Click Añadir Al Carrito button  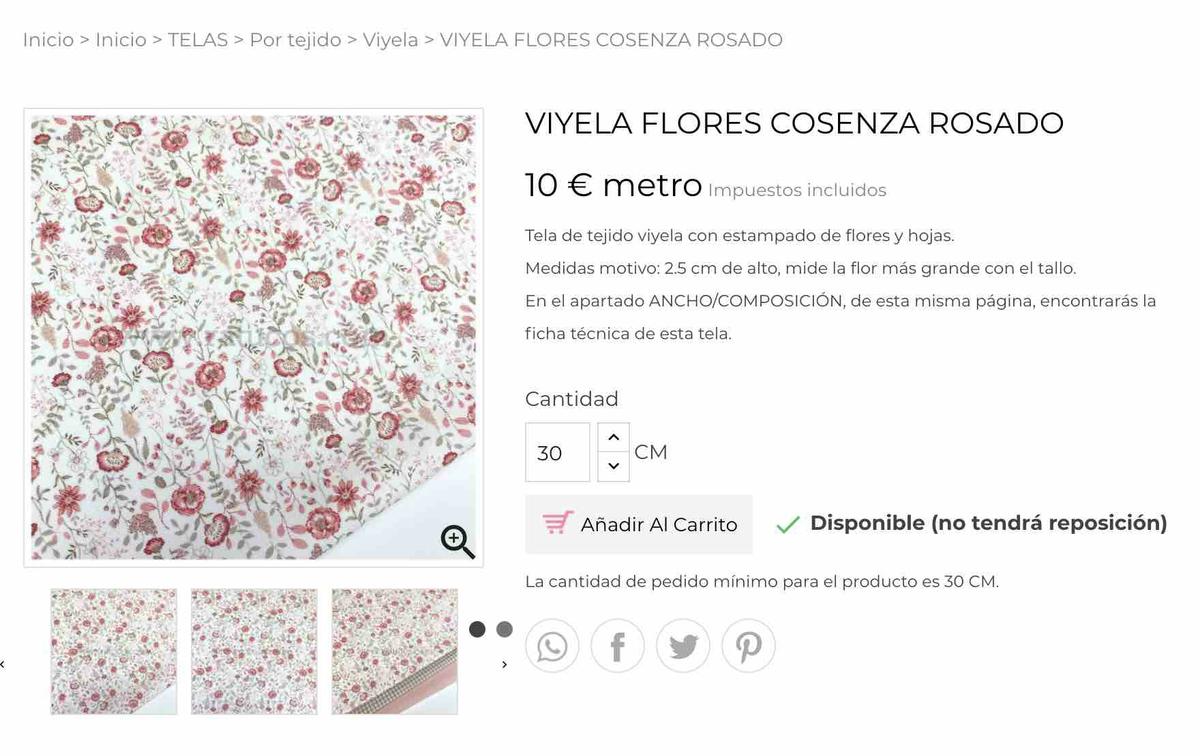[x=639, y=524]
